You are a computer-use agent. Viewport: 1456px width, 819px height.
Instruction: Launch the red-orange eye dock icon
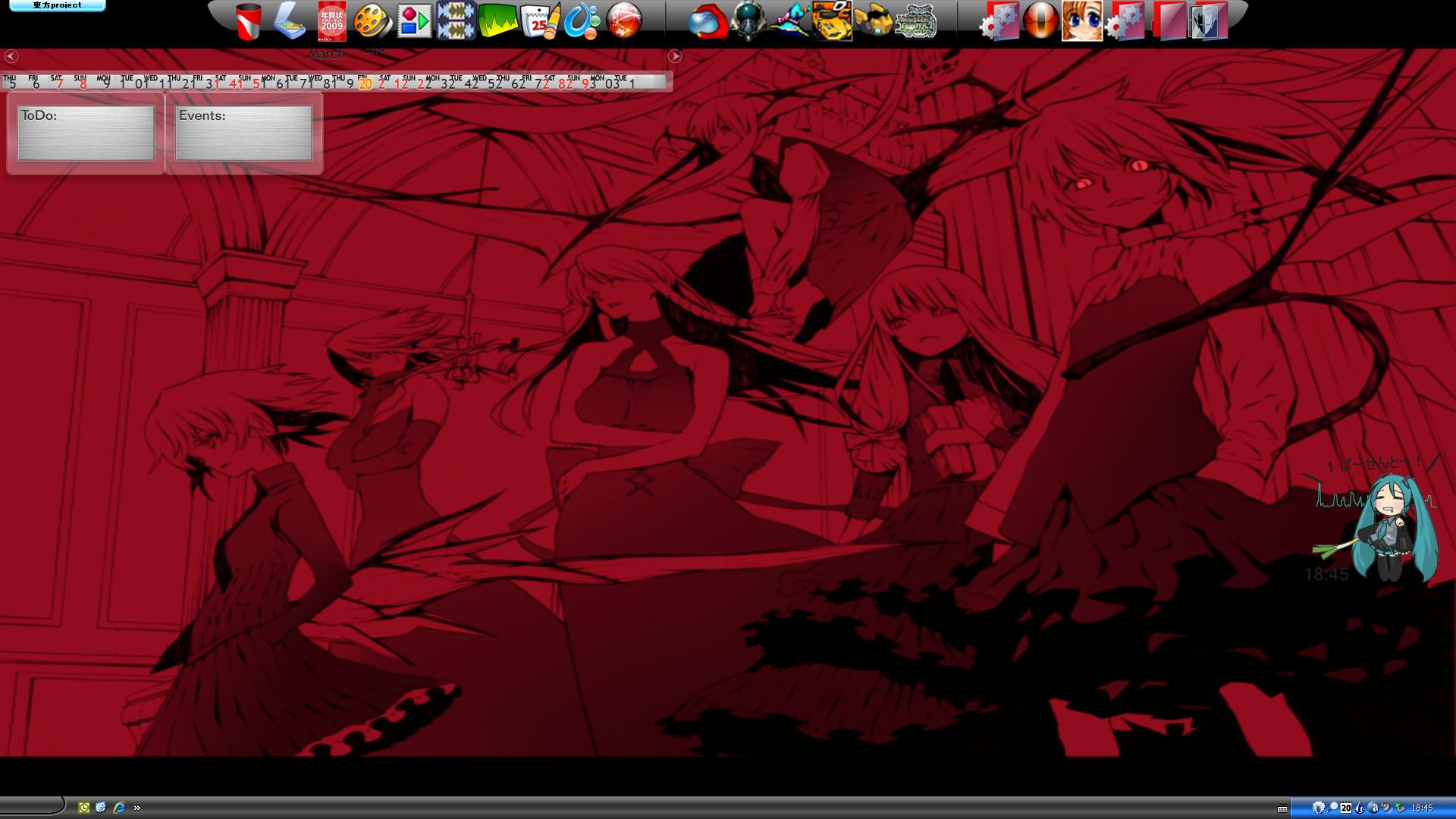coord(1040,21)
